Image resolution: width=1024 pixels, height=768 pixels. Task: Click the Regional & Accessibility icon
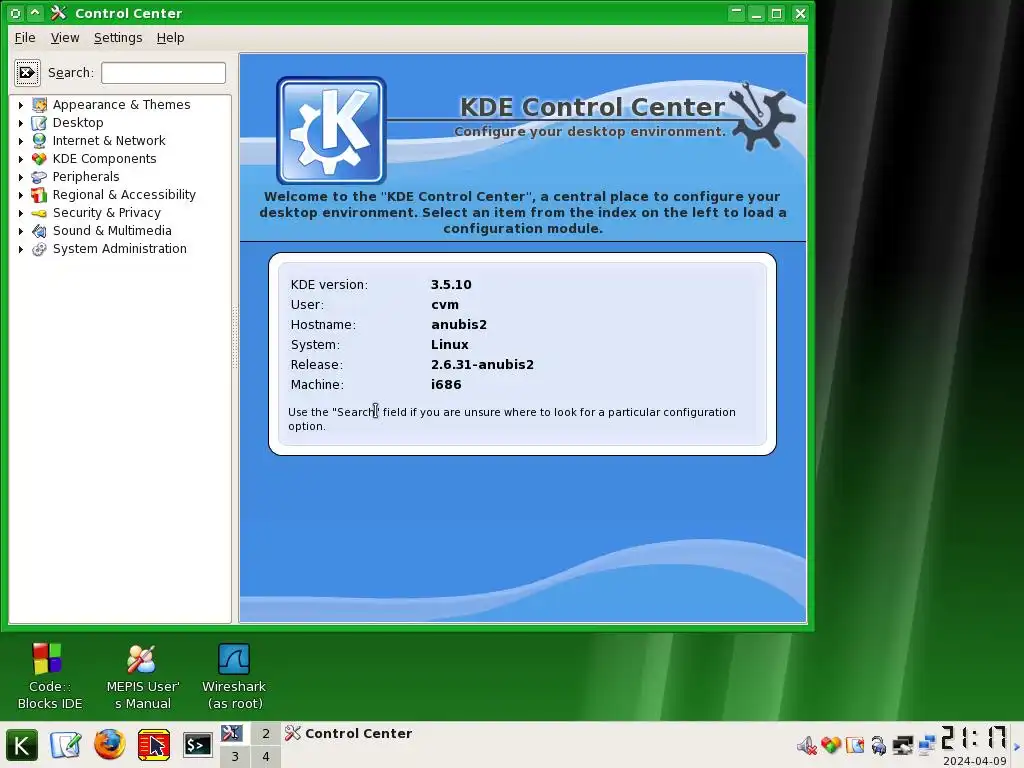(x=39, y=195)
